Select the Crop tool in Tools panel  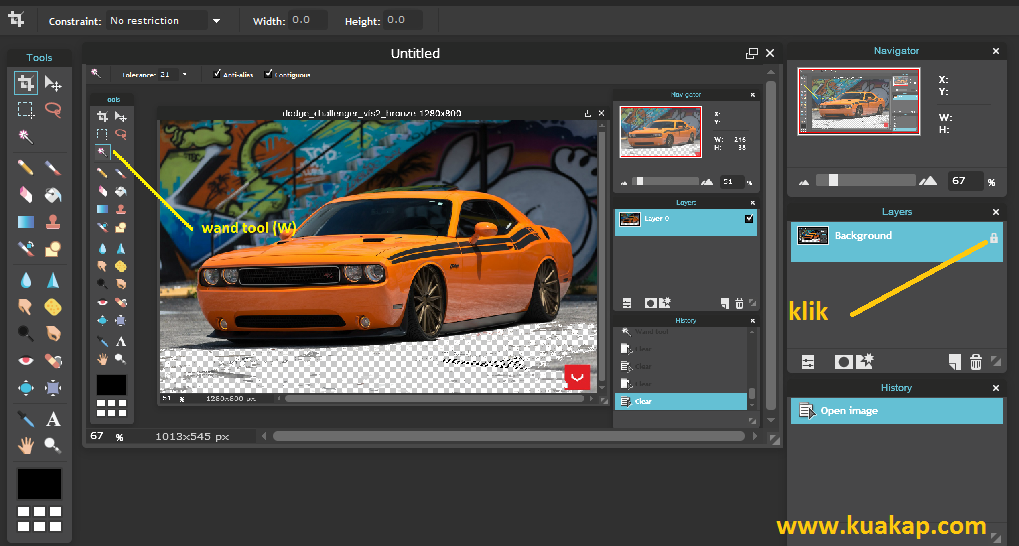coord(25,83)
